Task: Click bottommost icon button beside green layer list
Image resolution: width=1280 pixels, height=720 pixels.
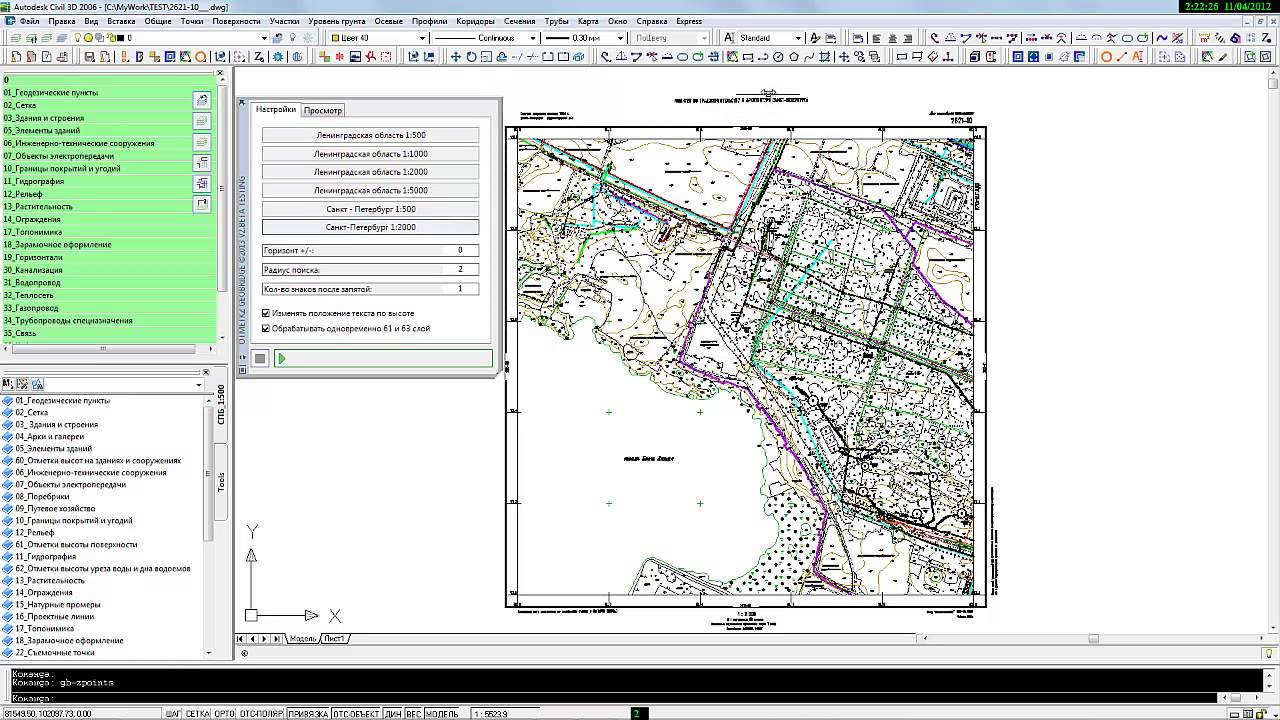Action: (x=201, y=204)
